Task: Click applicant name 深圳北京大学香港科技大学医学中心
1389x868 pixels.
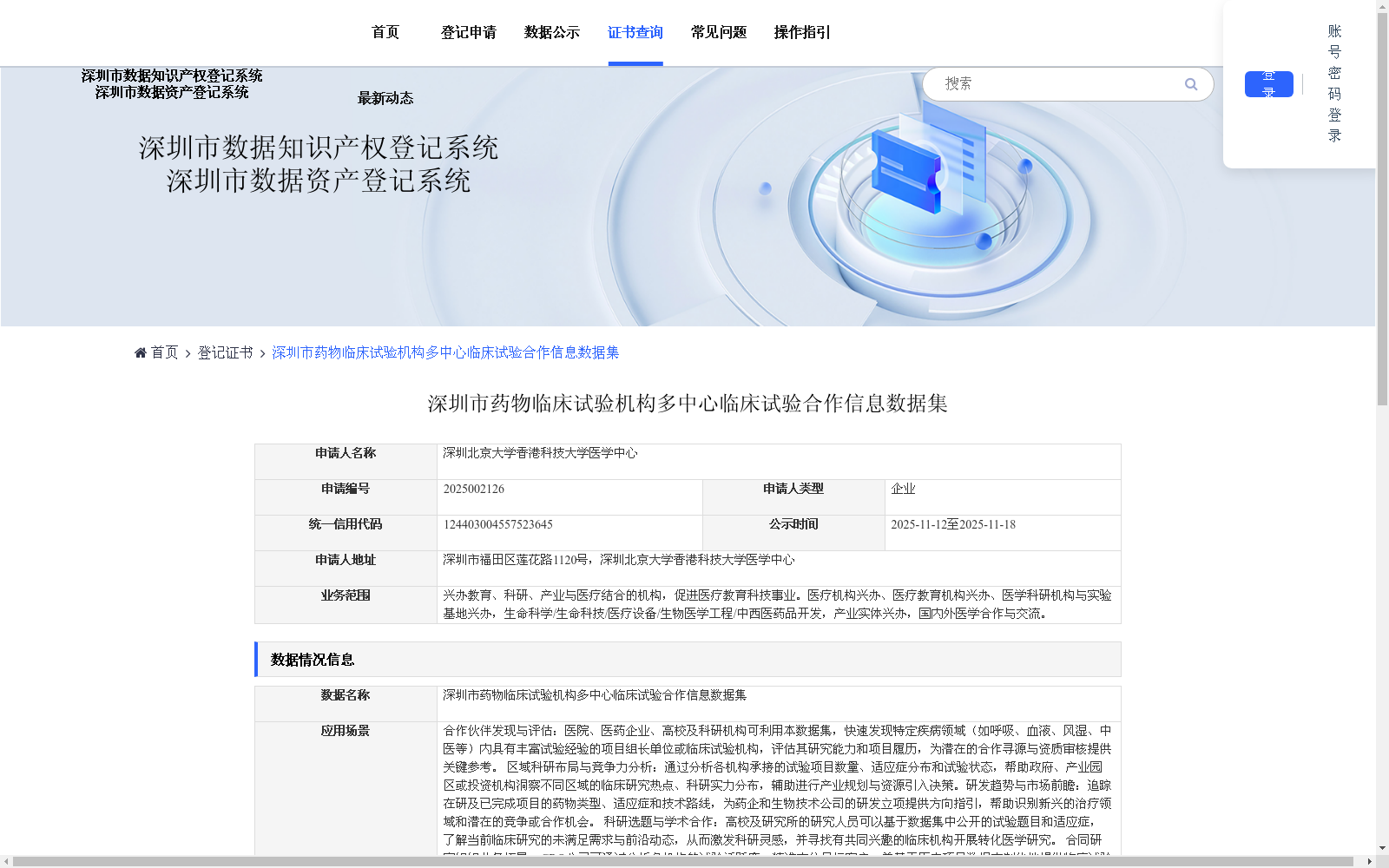Action: click(x=540, y=453)
